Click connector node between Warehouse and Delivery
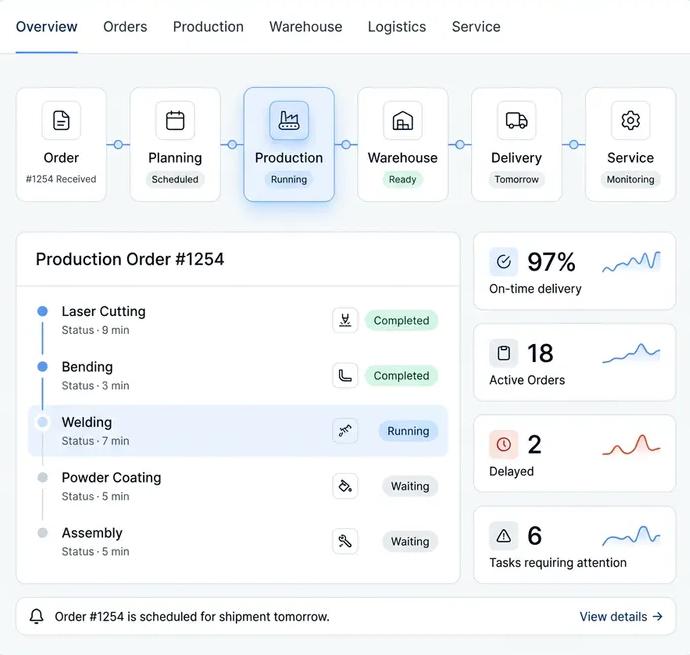Screen dimensions: 690x655 [x=460, y=144]
